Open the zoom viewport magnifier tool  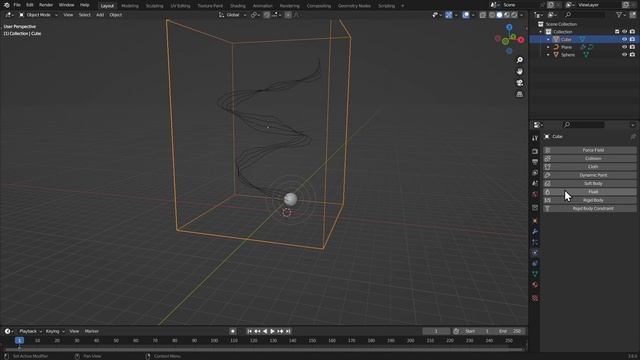point(520,60)
